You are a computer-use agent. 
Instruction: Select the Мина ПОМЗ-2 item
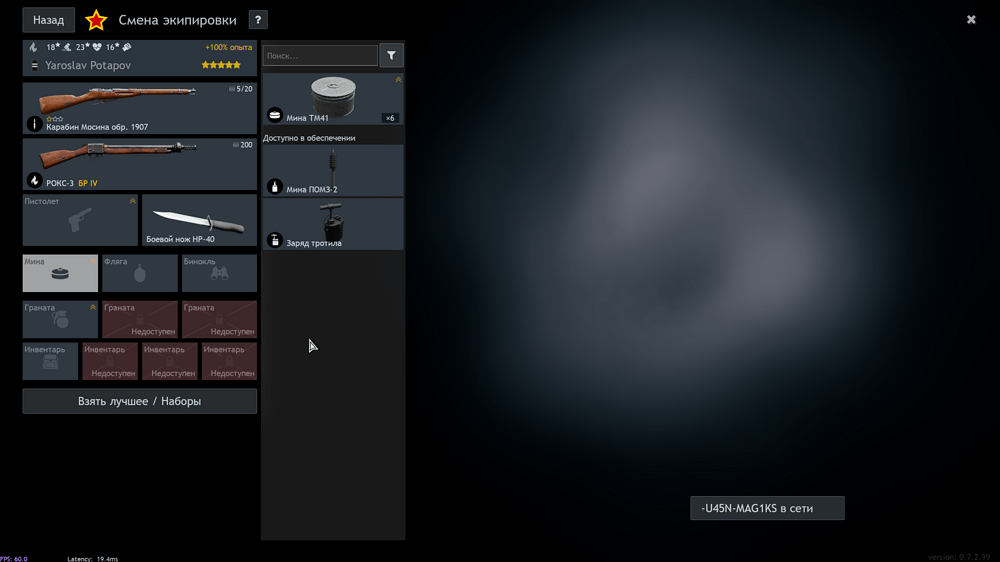tap(333, 171)
